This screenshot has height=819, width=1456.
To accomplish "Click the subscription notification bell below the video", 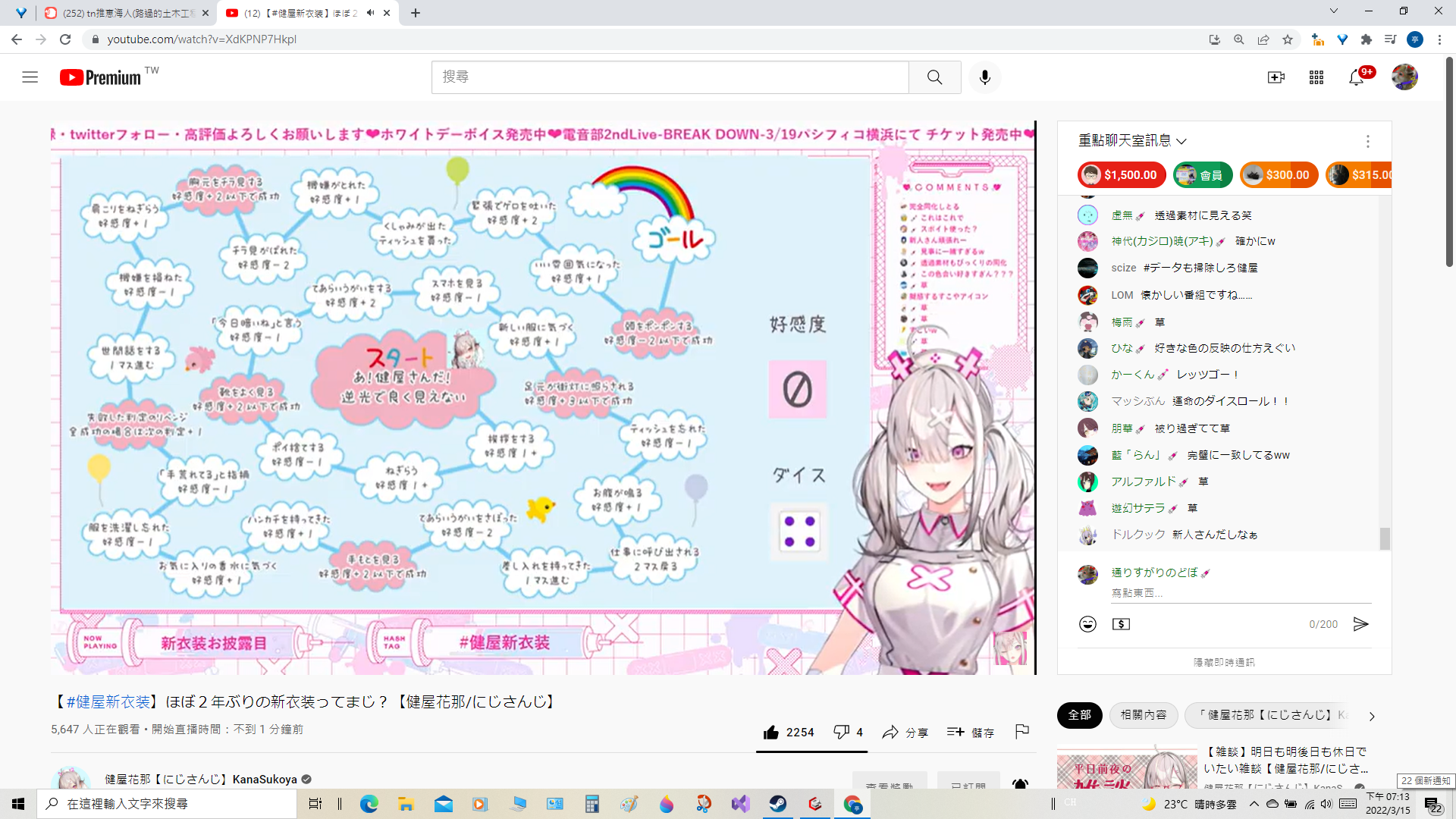I will point(1020,783).
